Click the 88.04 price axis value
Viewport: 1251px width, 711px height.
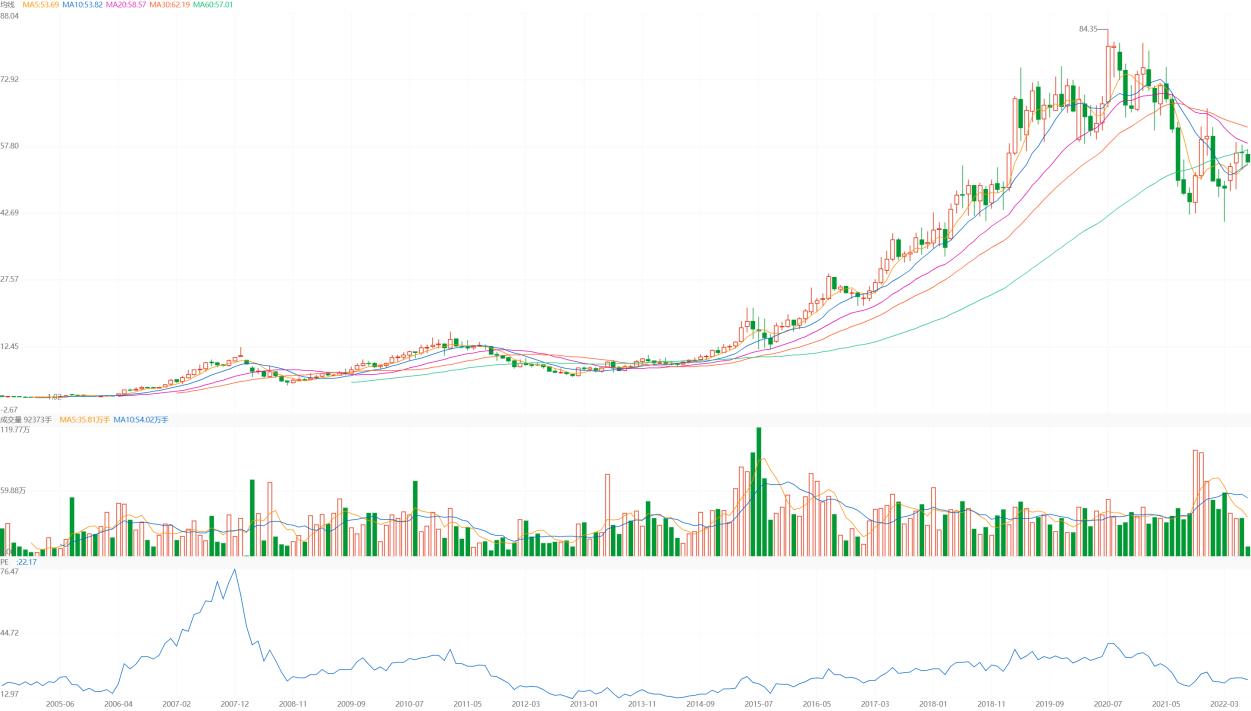[10, 16]
